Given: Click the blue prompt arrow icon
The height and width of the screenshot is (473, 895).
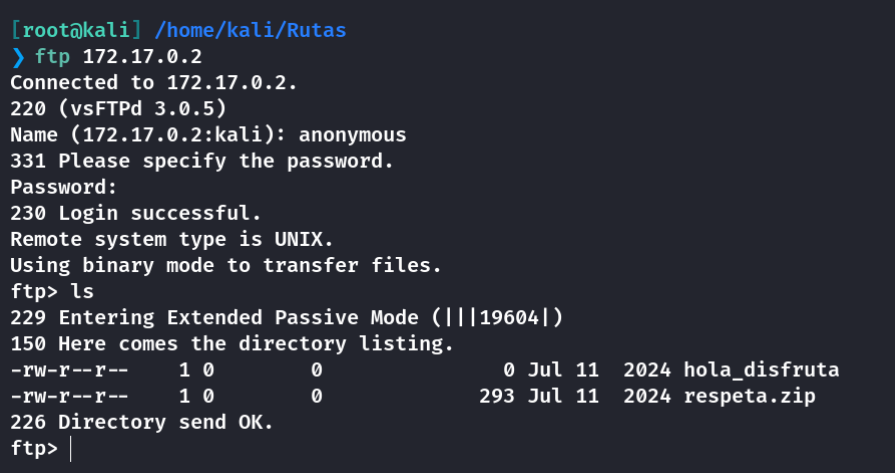Looking at the screenshot, I should pos(18,57).
